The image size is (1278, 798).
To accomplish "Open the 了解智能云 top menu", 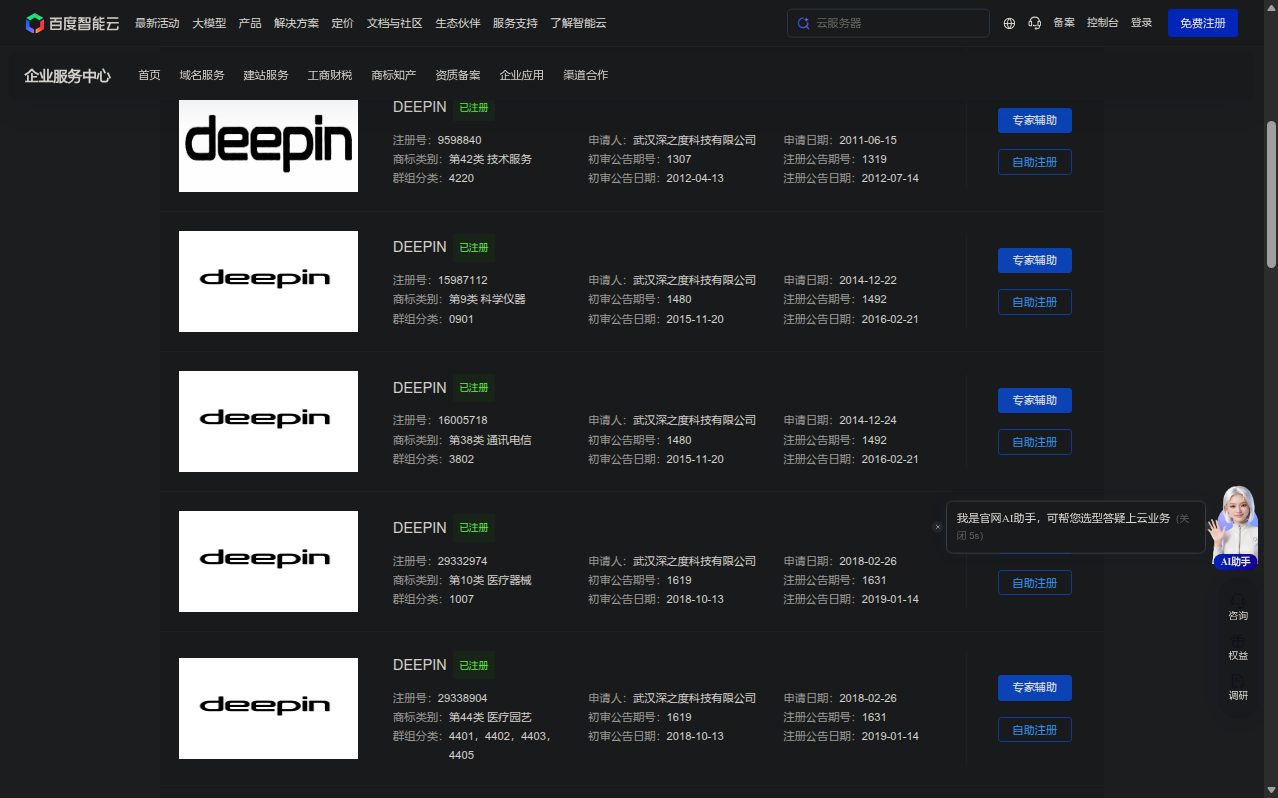I will point(578,23).
